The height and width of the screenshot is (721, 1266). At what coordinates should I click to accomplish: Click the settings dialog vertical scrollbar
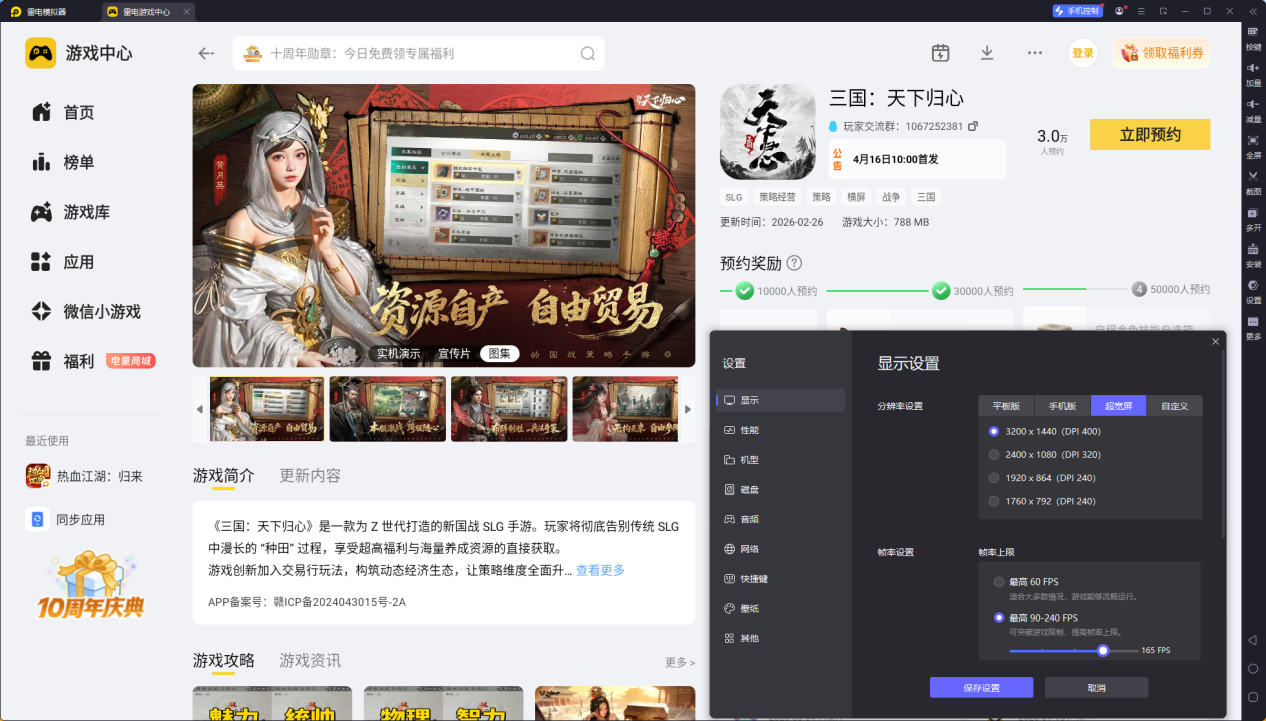click(1223, 445)
